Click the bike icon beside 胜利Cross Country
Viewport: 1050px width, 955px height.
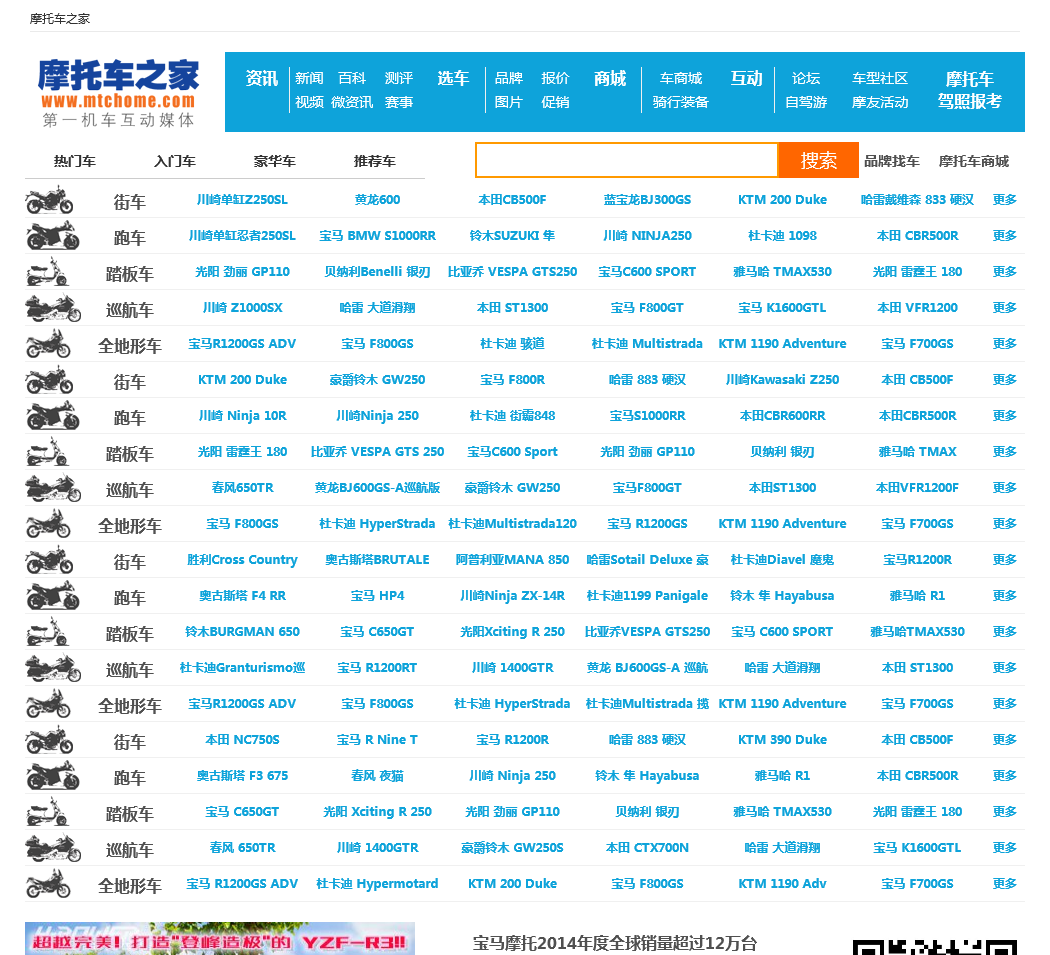49,560
